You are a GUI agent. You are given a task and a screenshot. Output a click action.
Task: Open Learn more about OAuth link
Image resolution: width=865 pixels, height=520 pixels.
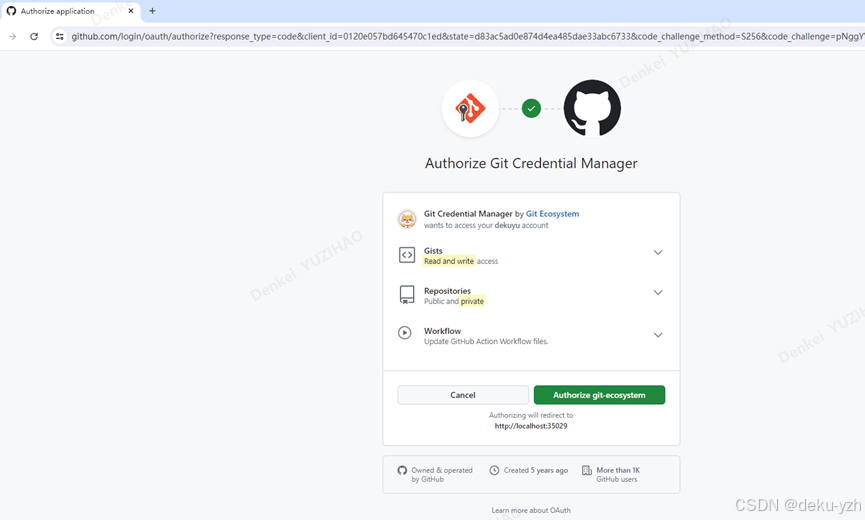tap(531, 510)
